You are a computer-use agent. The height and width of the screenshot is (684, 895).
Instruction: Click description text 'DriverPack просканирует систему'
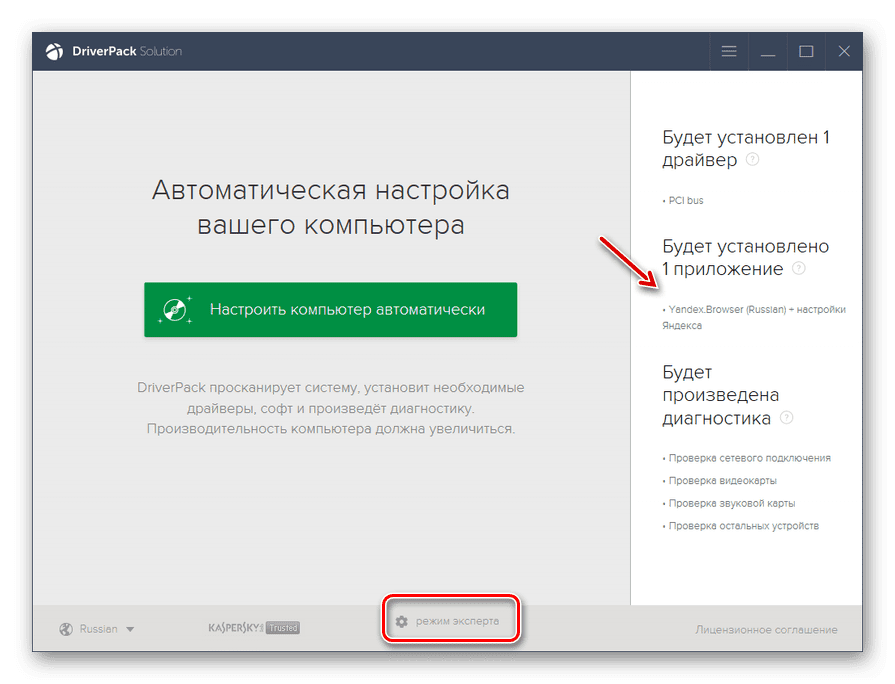[330, 408]
